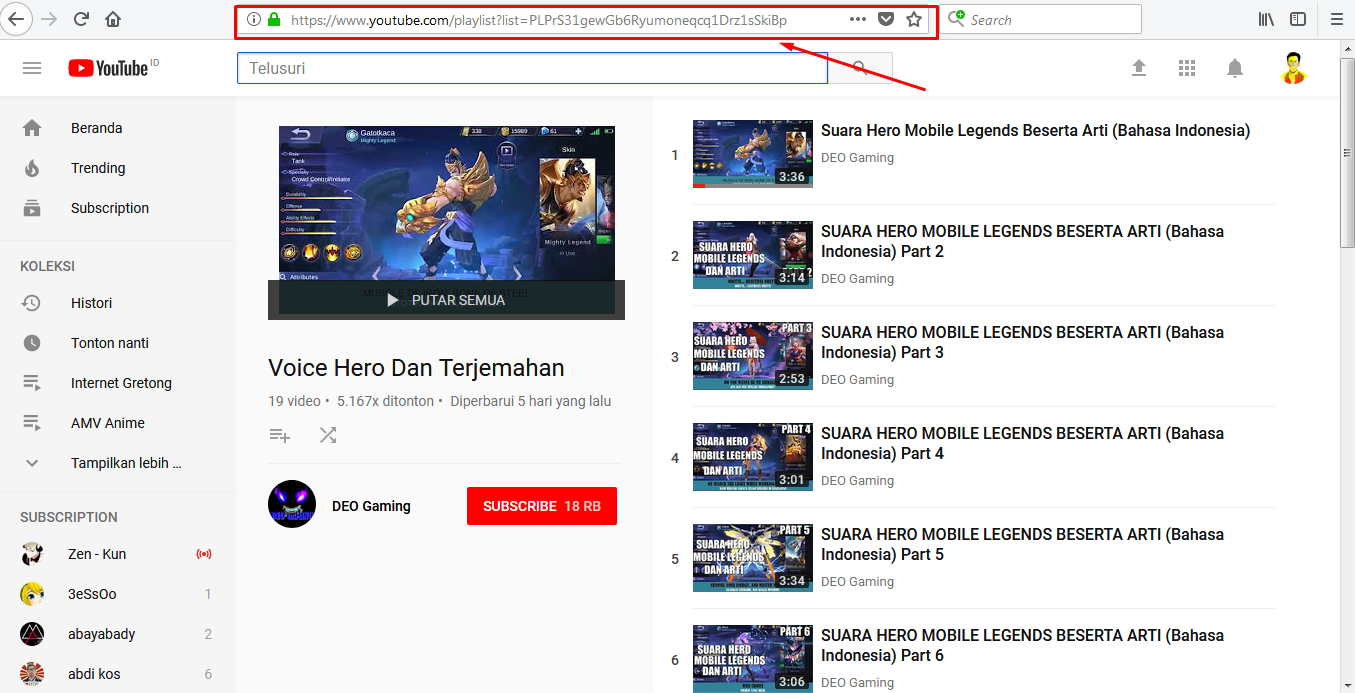Screen dimensions: 1355x693
Task: Click the 'Diperbarui 5 hari yang lalu' text
Action: [x=531, y=401]
